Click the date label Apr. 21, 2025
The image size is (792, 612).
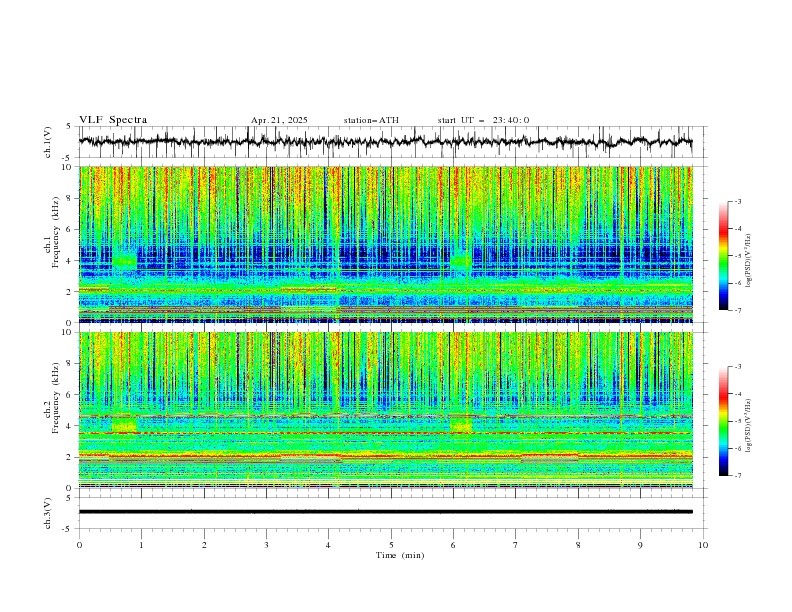coord(279,120)
